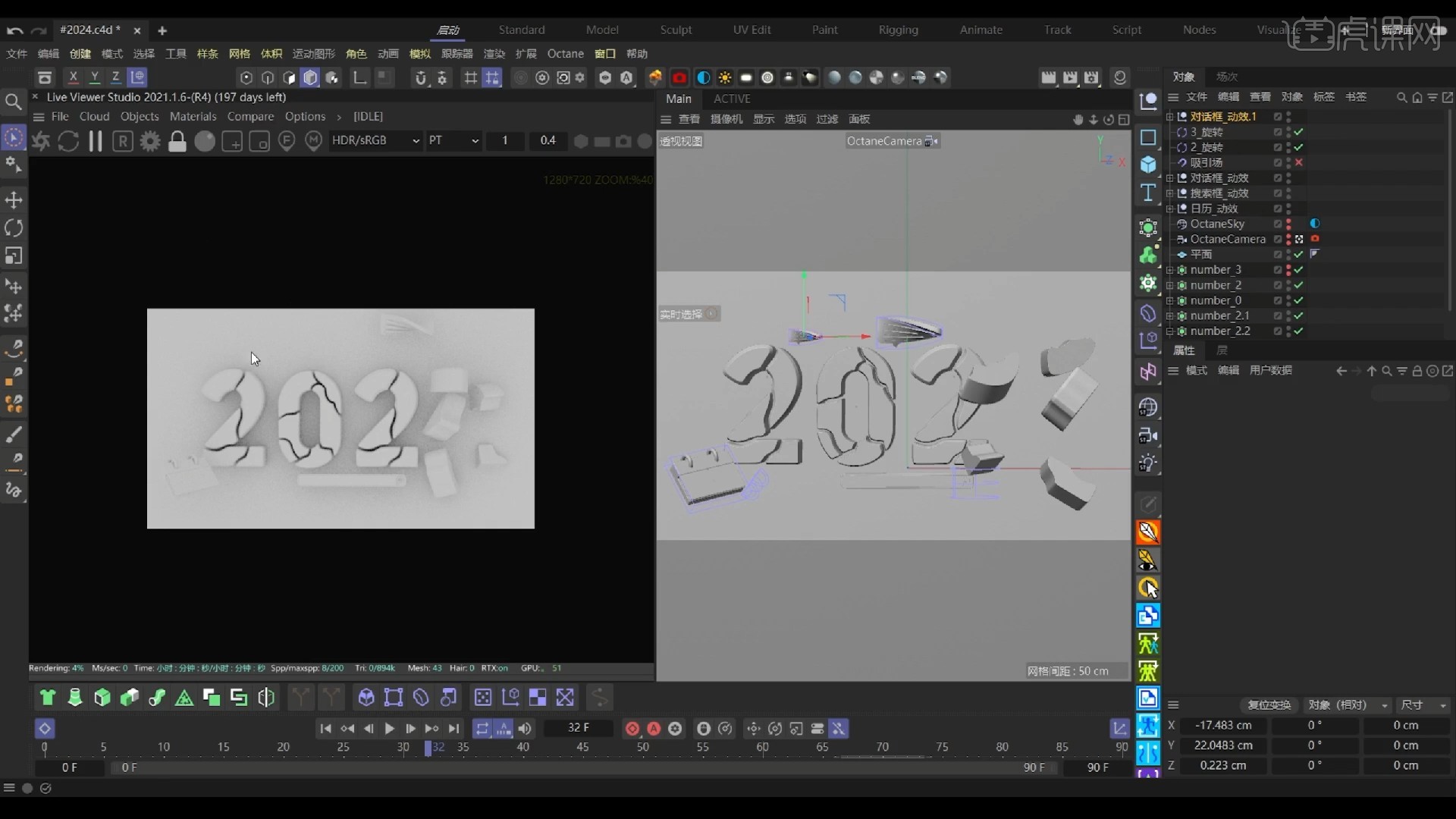Select the Cube primitive icon in right palette
This screenshot has height=819, width=1456.
1148,165
